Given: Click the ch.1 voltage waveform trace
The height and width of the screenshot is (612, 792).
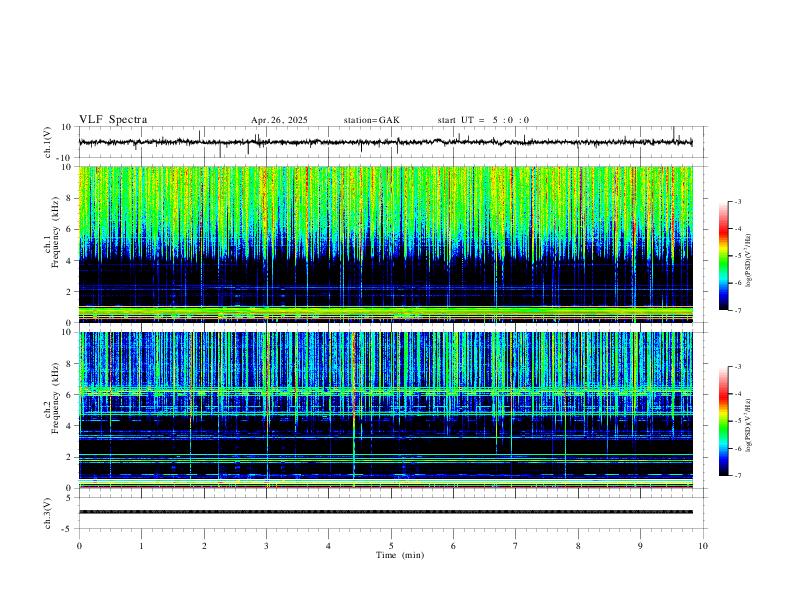Looking at the screenshot, I should [x=385, y=142].
